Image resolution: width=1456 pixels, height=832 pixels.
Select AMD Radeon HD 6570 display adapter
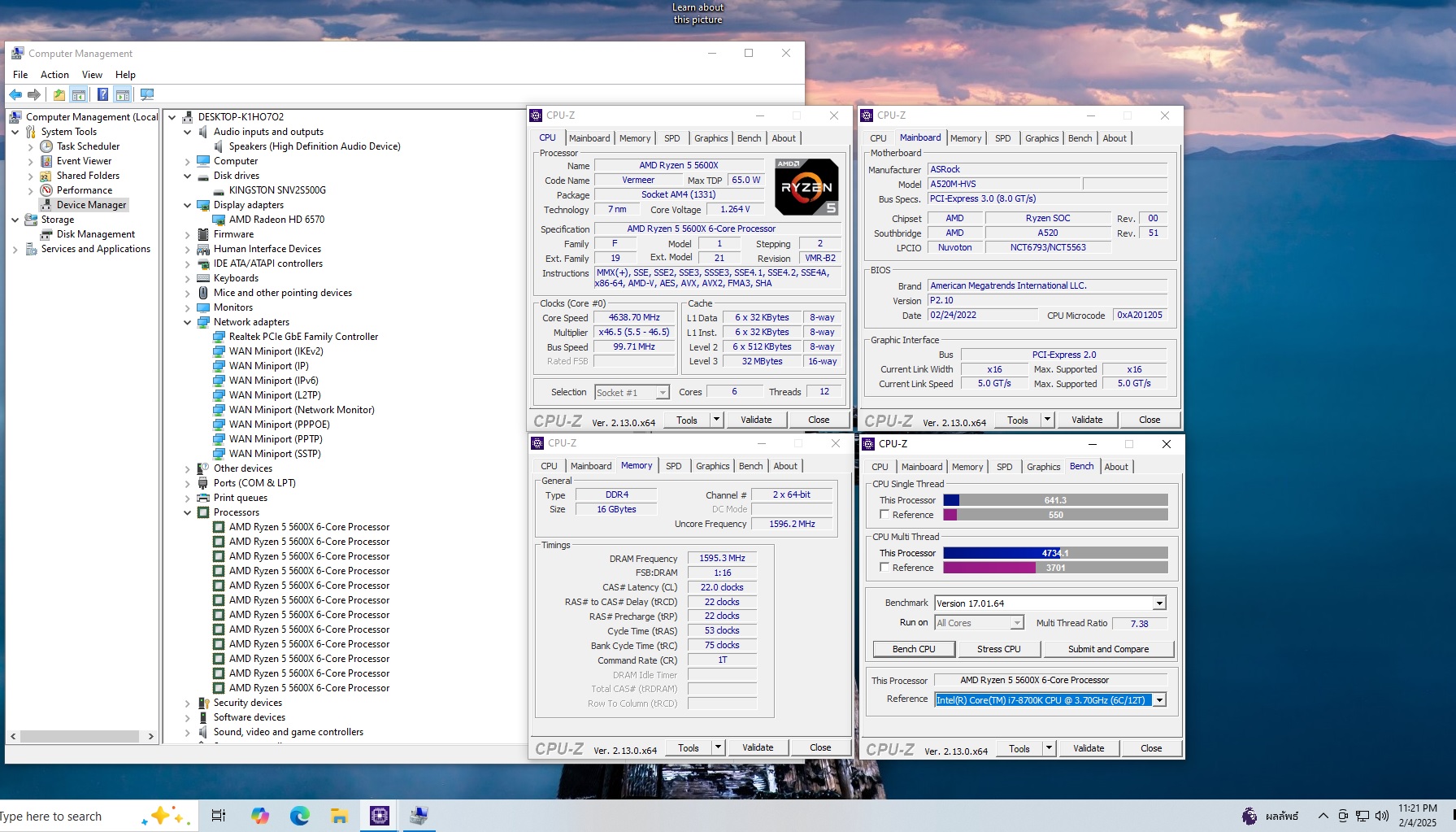(276, 220)
